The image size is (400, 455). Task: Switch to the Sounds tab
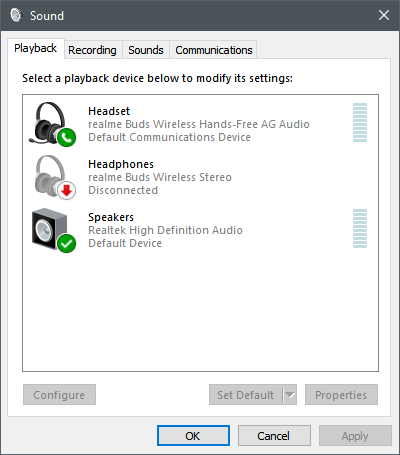point(146,50)
